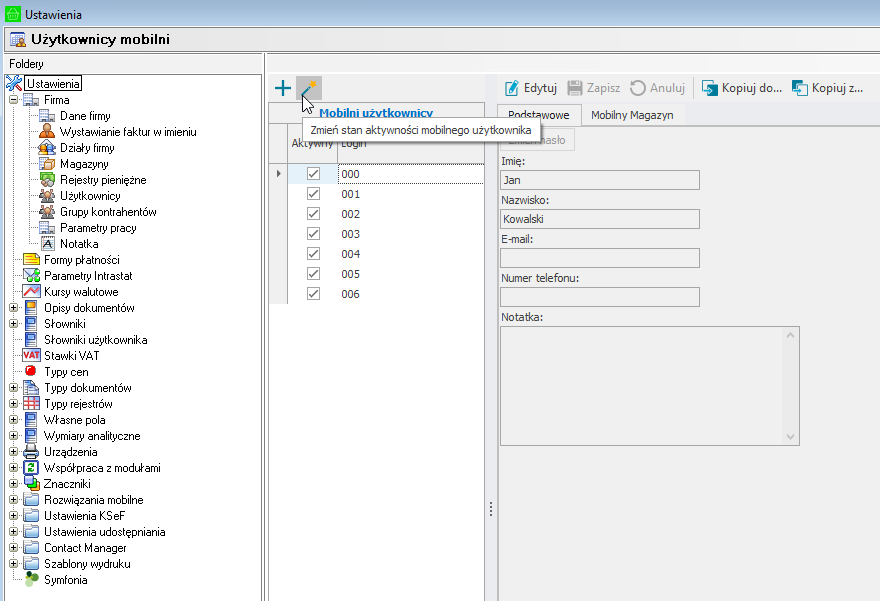Expand the Ustawienia KSeF folder
This screenshot has width=880, height=601.
pos(13,516)
